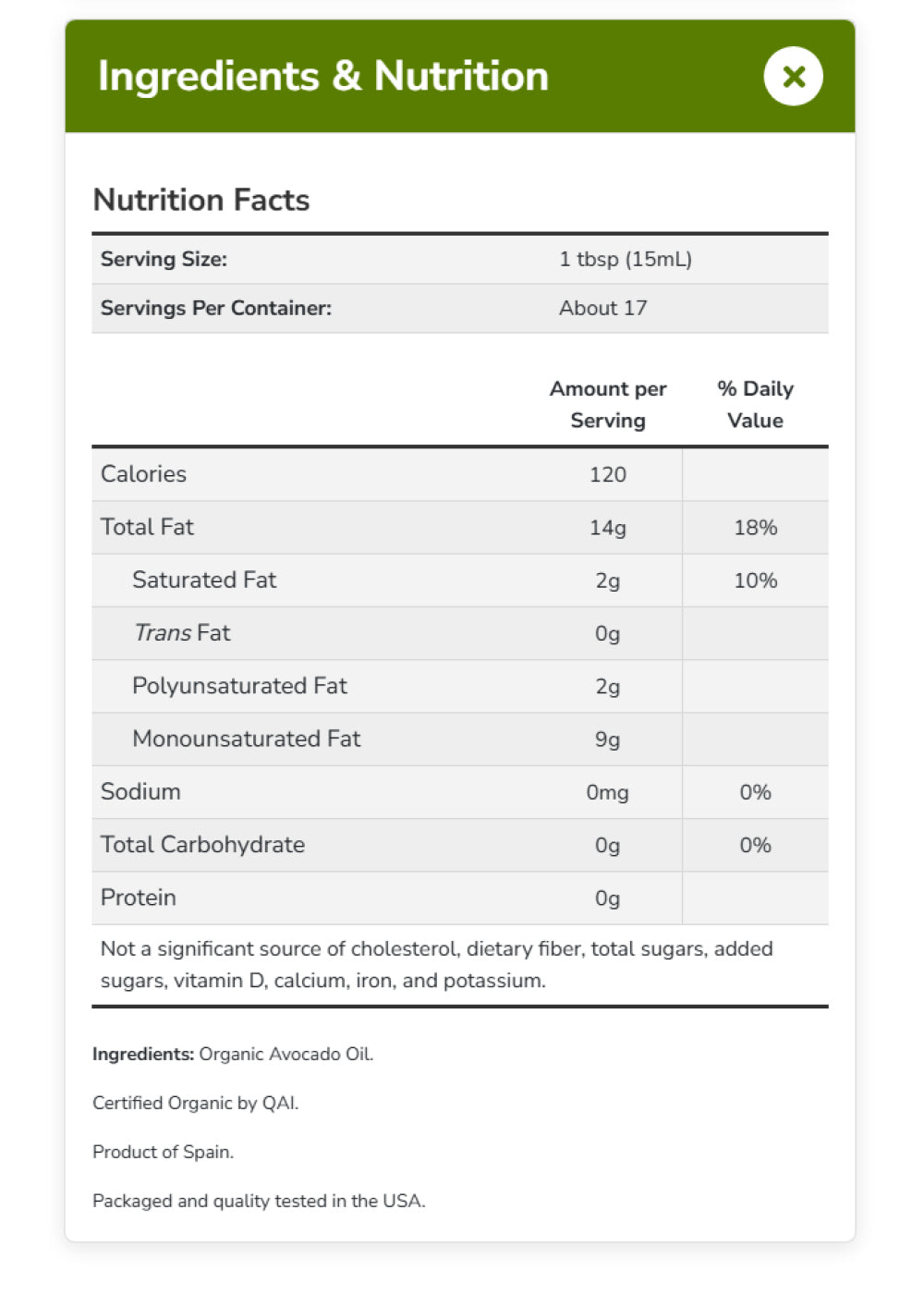Click the Nutrition Facts heading
This screenshot has height=1295, width=924.
click(201, 200)
